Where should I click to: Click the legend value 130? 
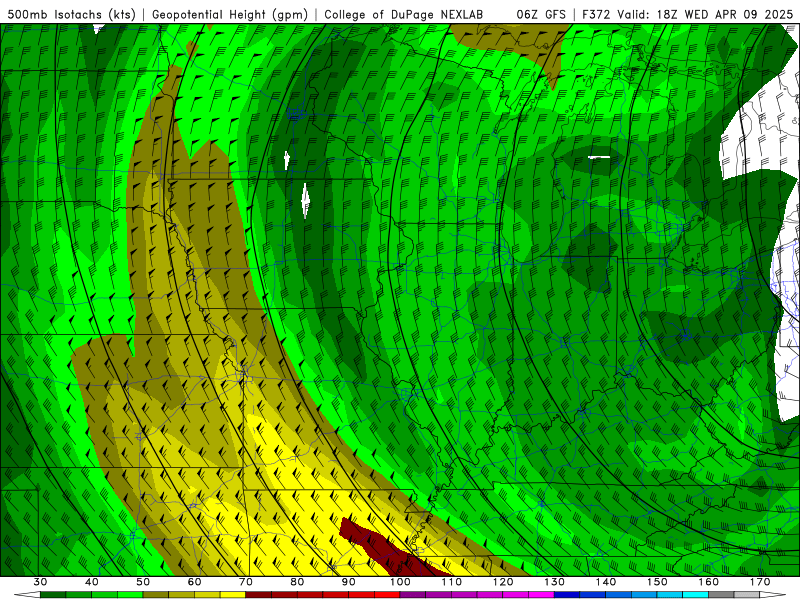click(x=555, y=582)
